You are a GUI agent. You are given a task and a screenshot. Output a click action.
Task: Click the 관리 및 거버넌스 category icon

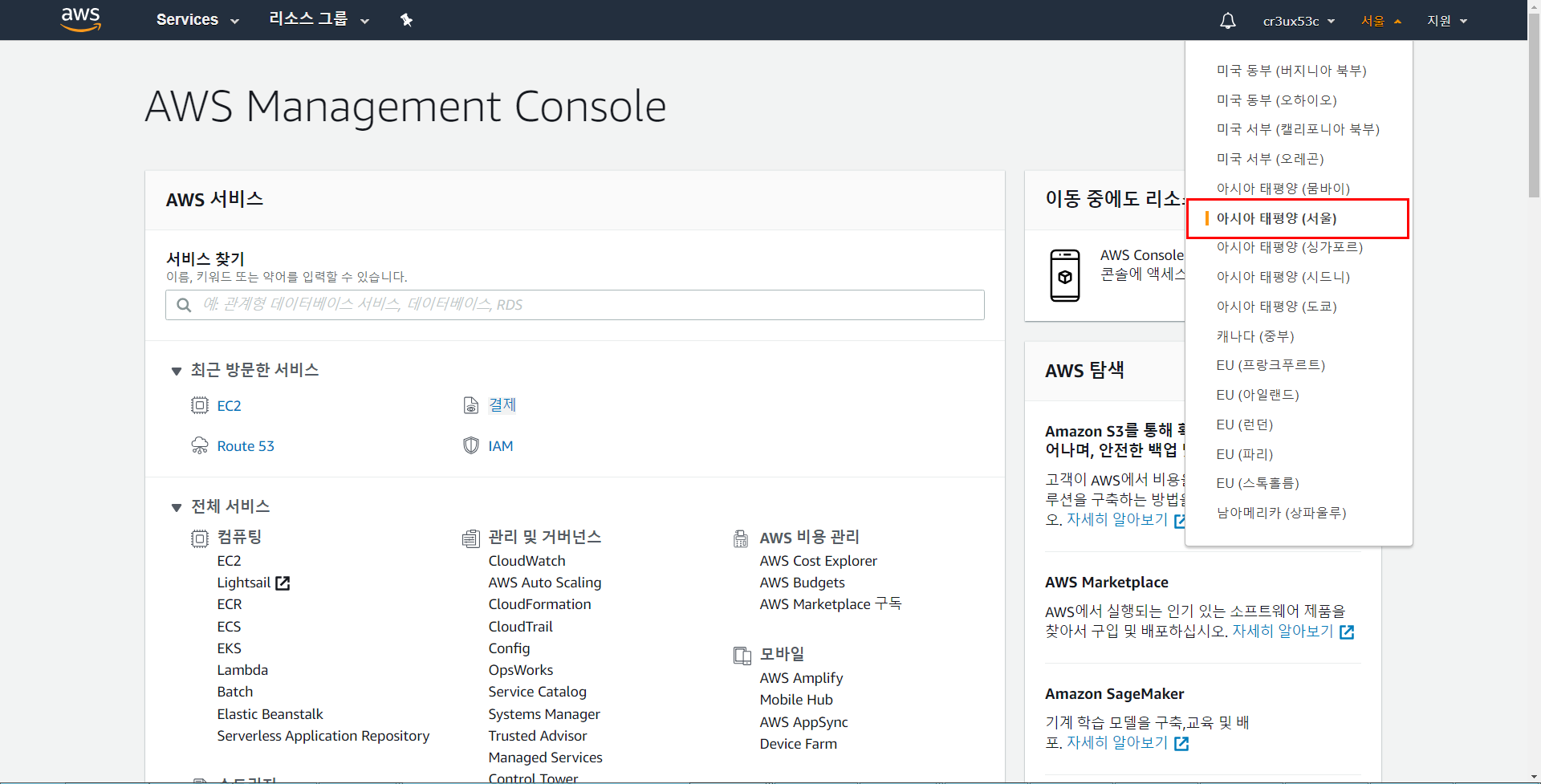click(471, 538)
